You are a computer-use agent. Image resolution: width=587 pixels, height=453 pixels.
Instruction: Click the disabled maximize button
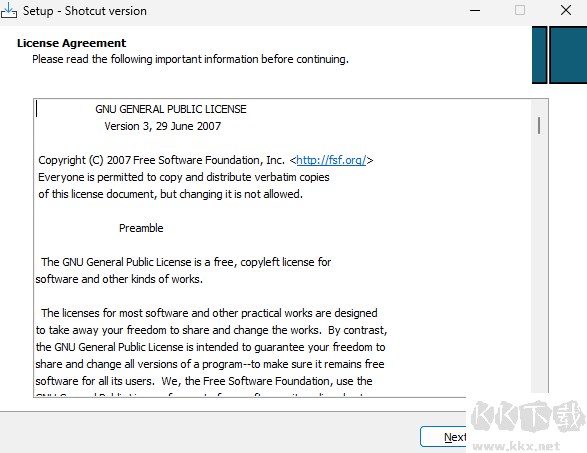[x=520, y=10]
